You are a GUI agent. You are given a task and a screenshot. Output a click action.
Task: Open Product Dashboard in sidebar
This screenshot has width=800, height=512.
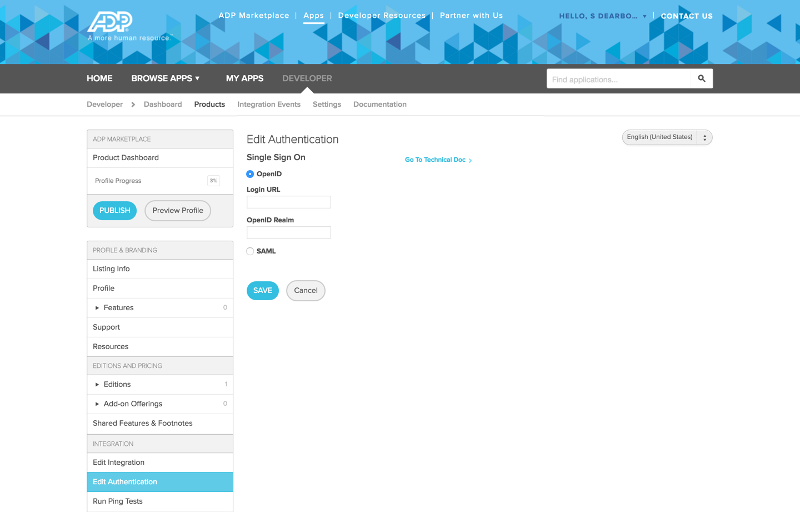click(x=160, y=158)
